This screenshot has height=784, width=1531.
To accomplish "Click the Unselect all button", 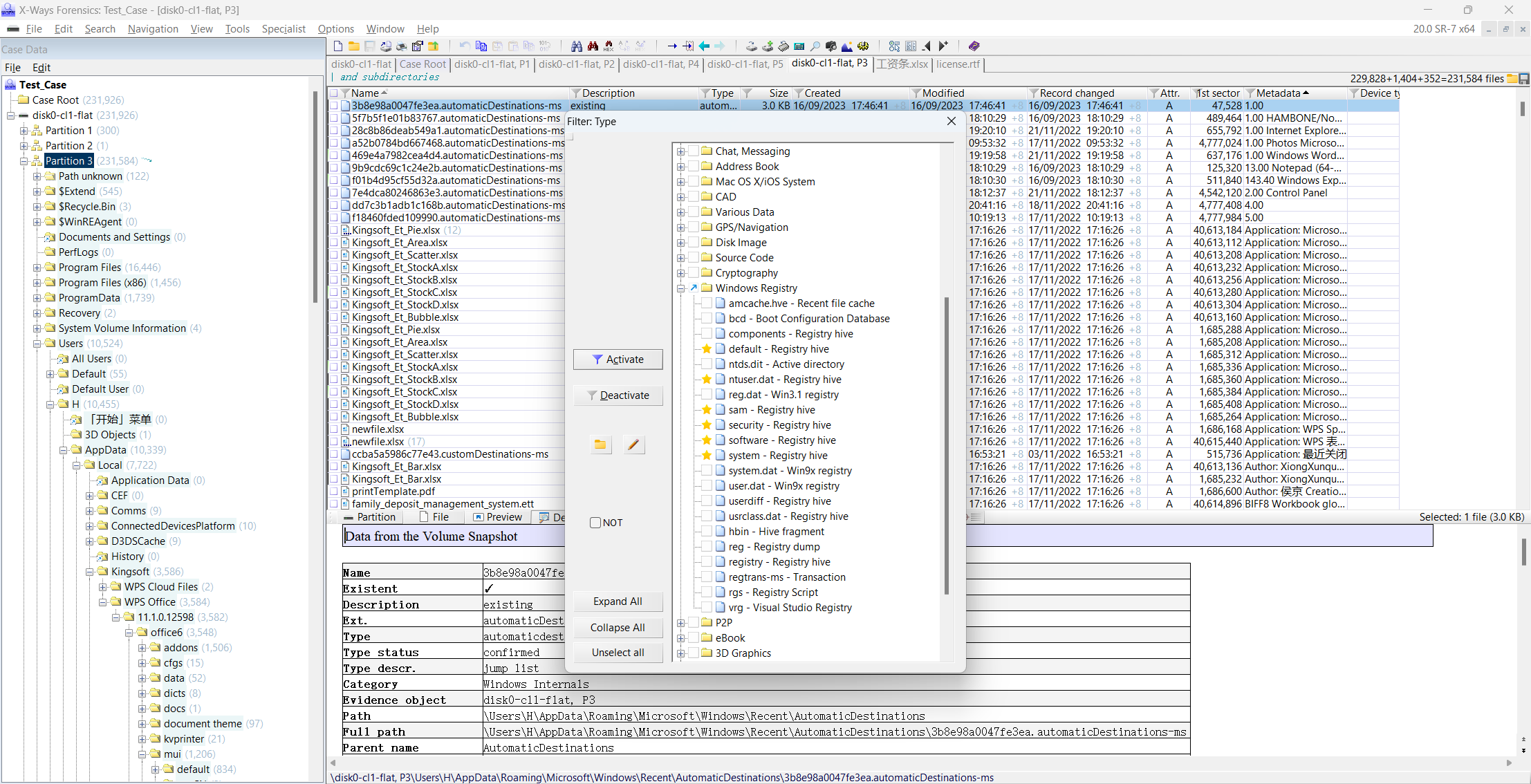I will coord(618,653).
